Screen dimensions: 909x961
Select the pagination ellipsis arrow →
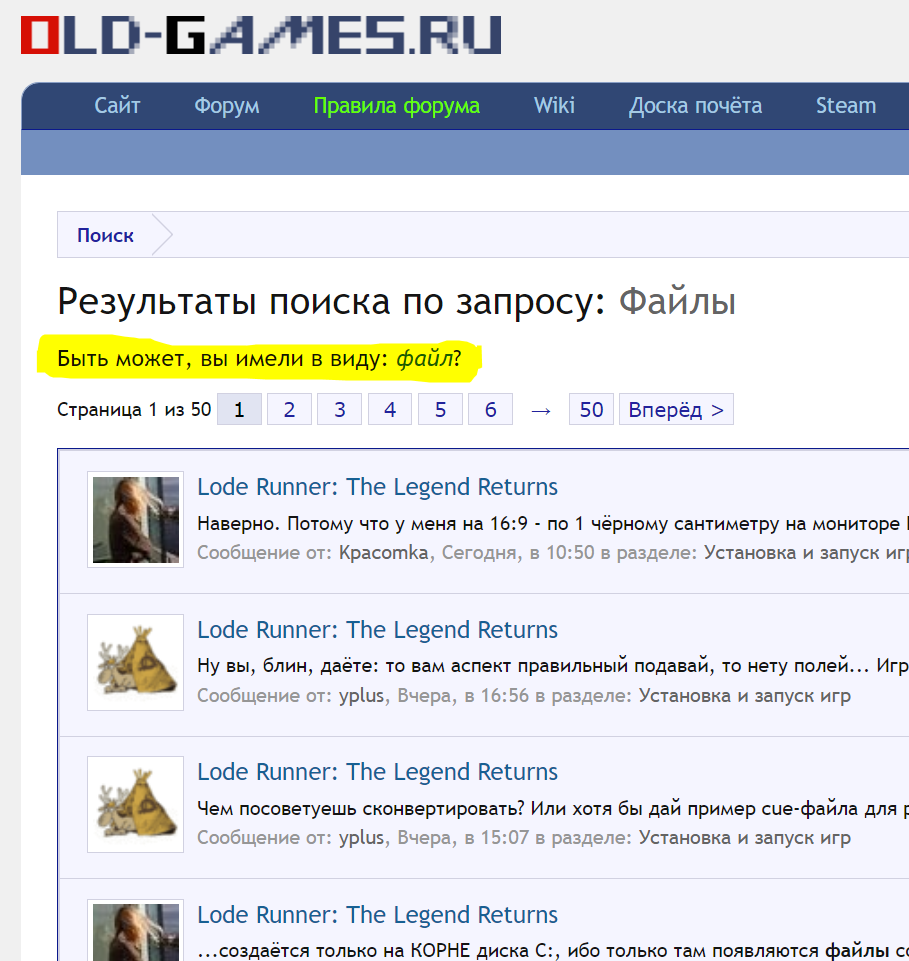point(541,410)
